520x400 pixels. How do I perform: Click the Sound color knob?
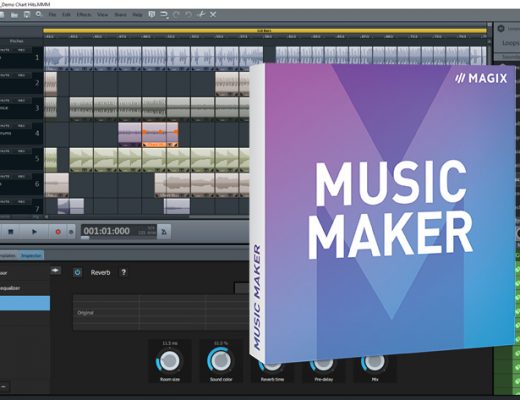point(221,361)
